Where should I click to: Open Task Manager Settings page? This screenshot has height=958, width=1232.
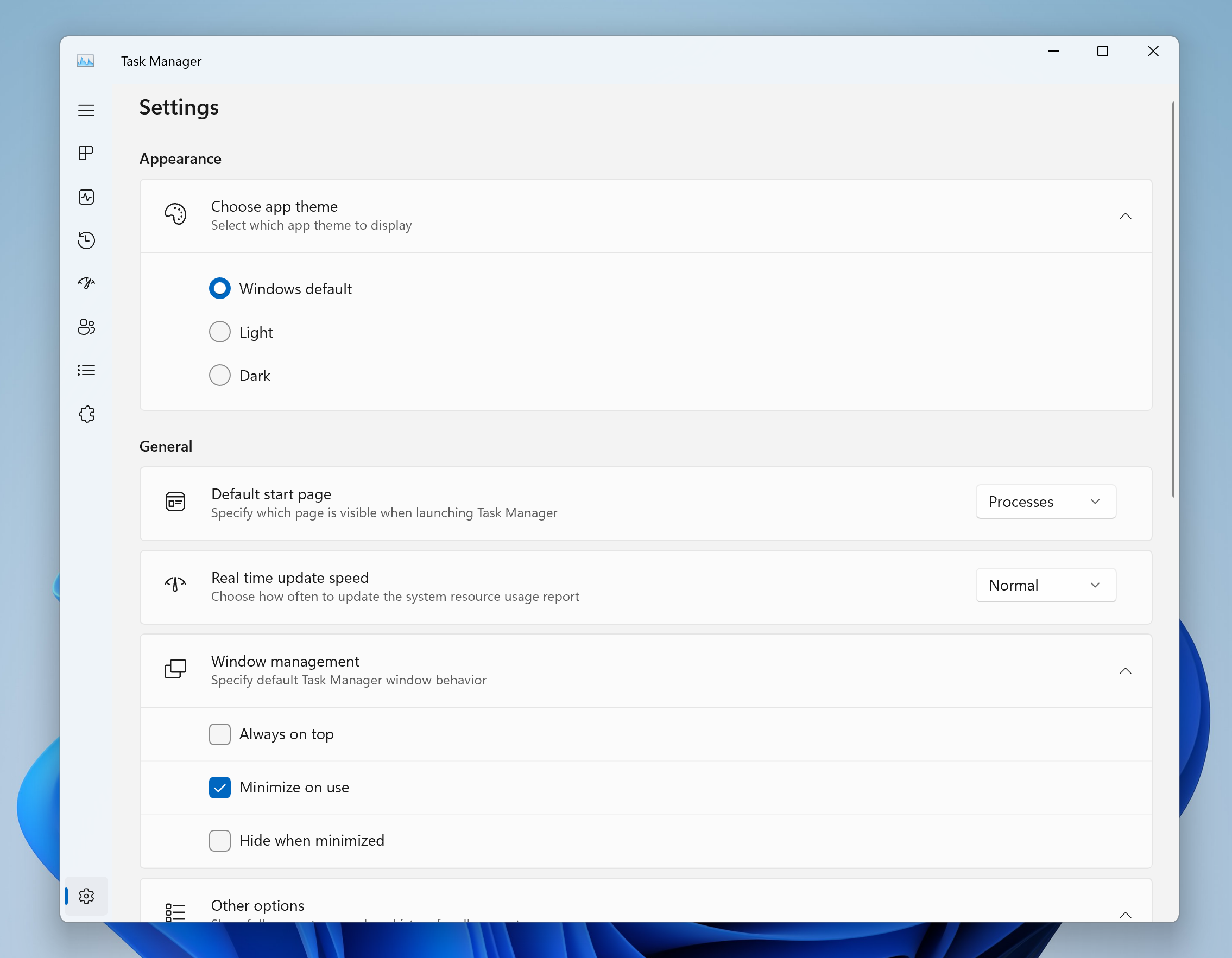coord(86,896)
